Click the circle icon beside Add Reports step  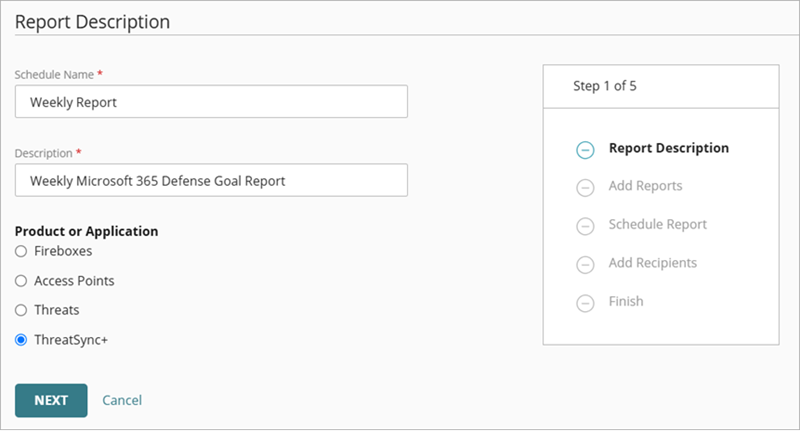coord(585,188)
